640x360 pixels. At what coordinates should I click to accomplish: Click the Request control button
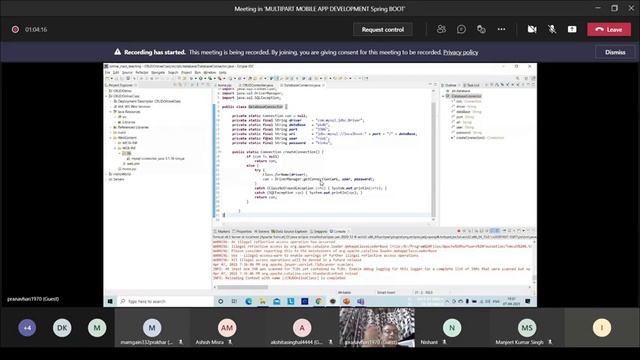coord(382,29)
